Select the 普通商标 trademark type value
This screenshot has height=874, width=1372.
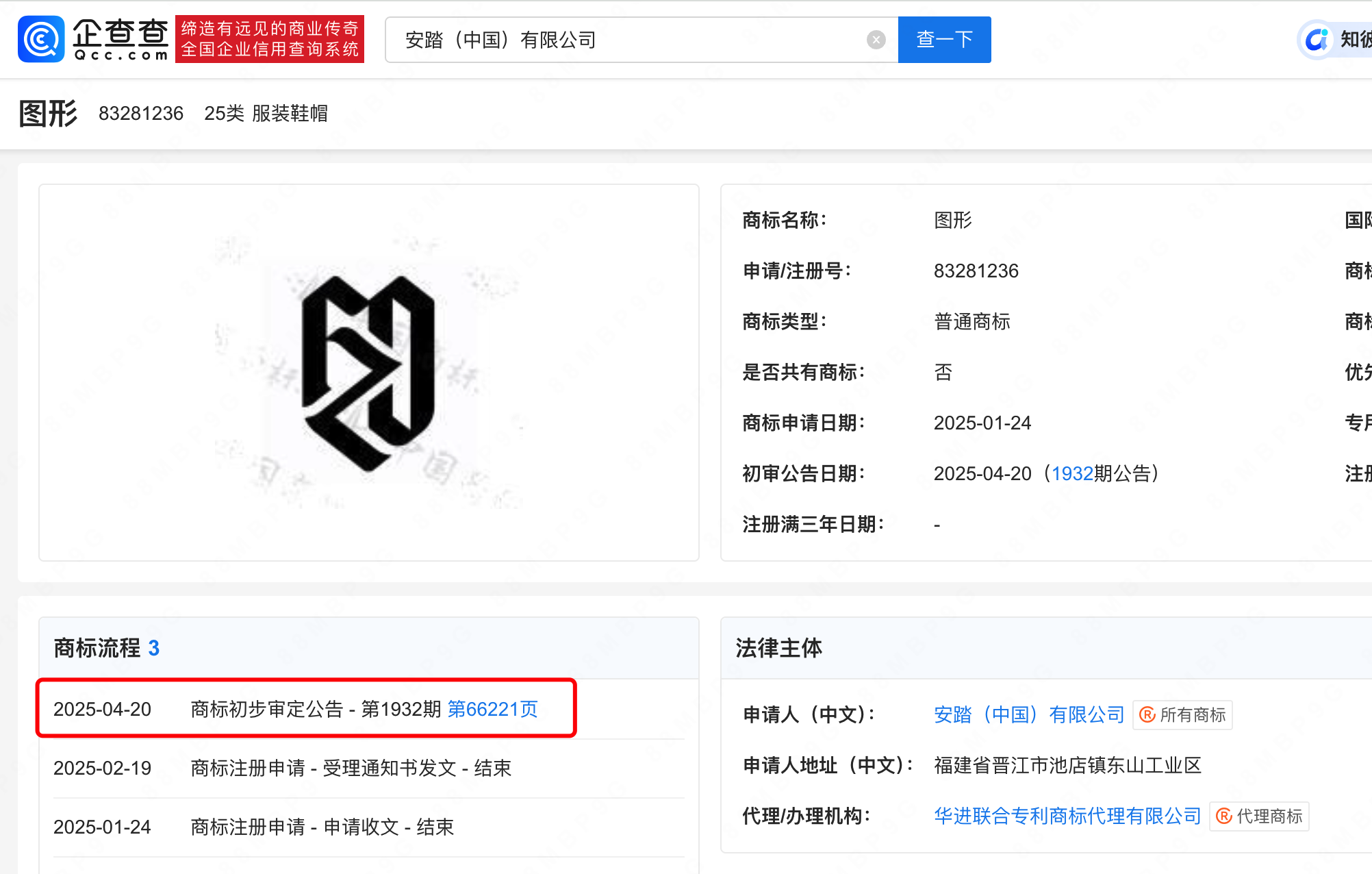(x=971, y=321)
